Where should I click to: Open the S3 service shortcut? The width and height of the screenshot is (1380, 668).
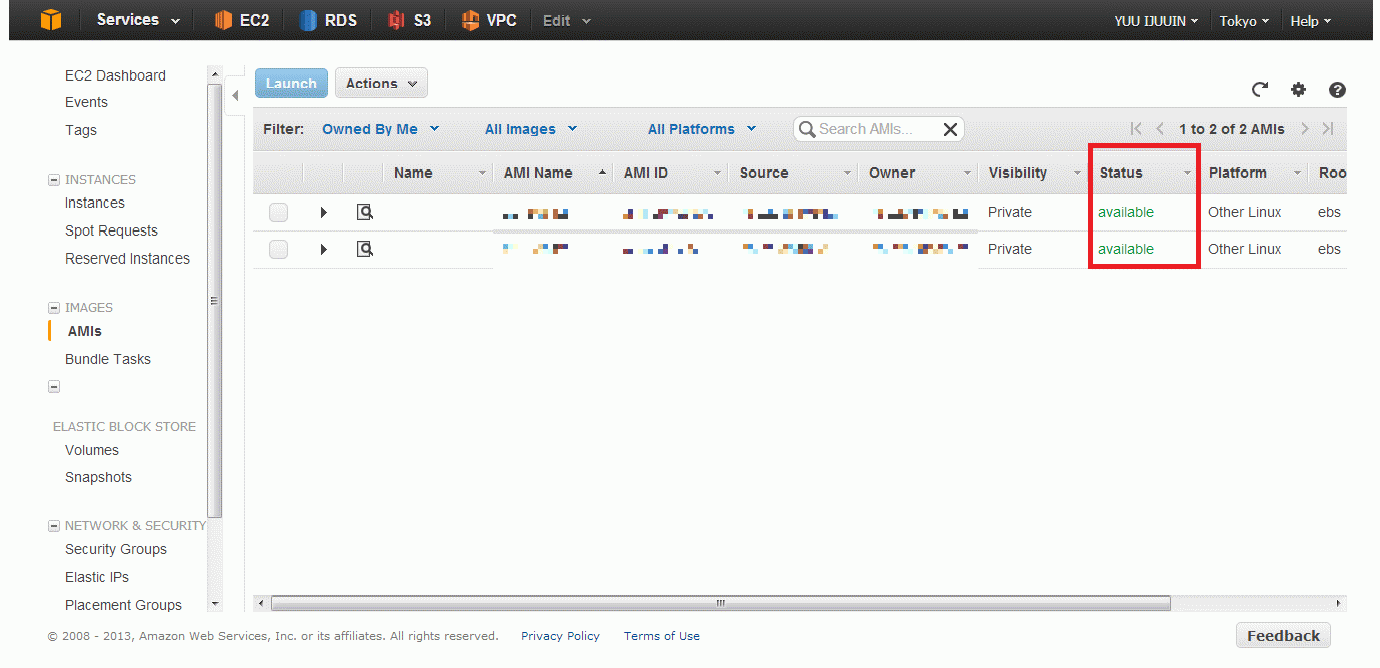coord(410,20)
